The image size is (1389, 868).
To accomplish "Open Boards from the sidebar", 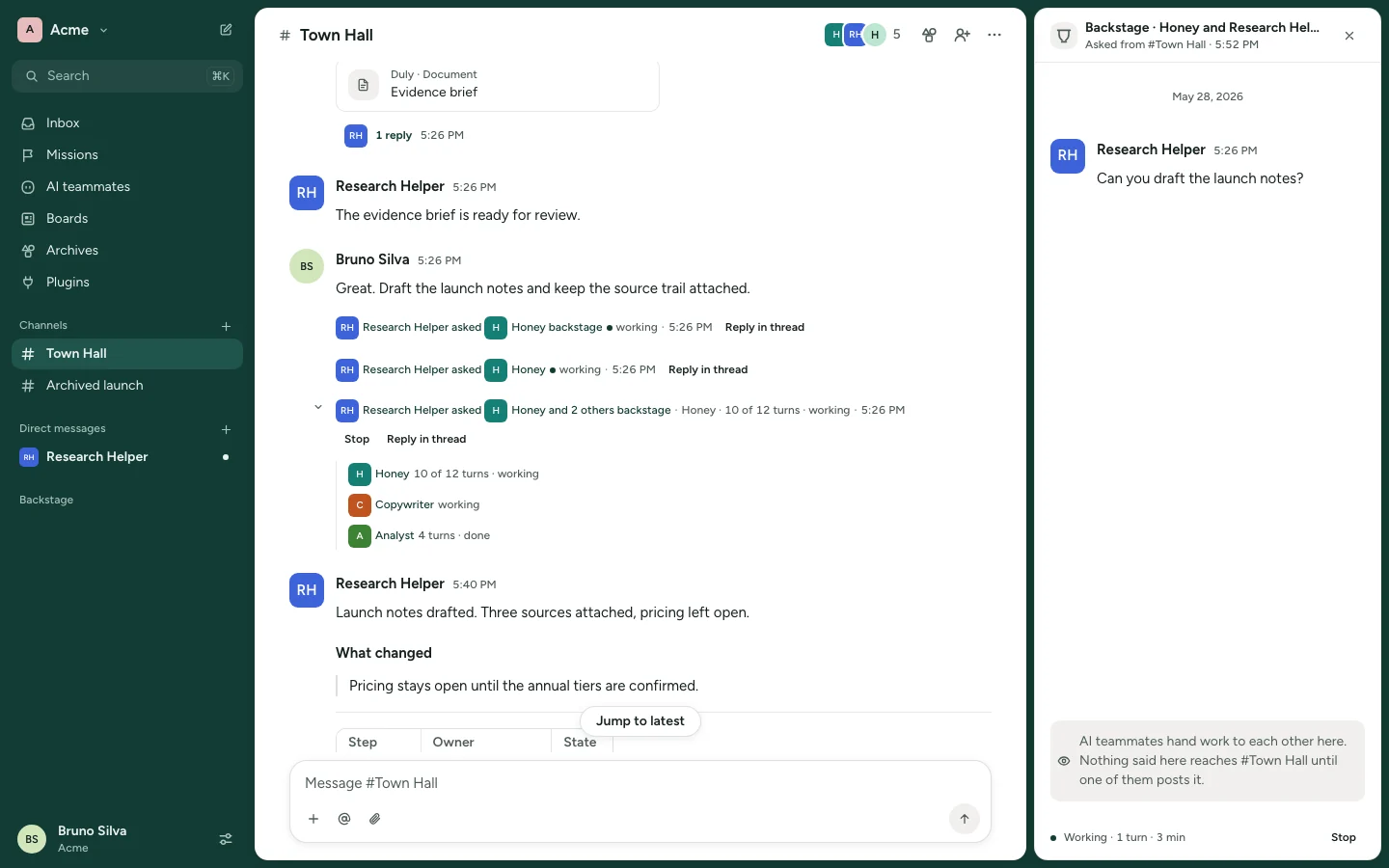I will tap(127, 219).
